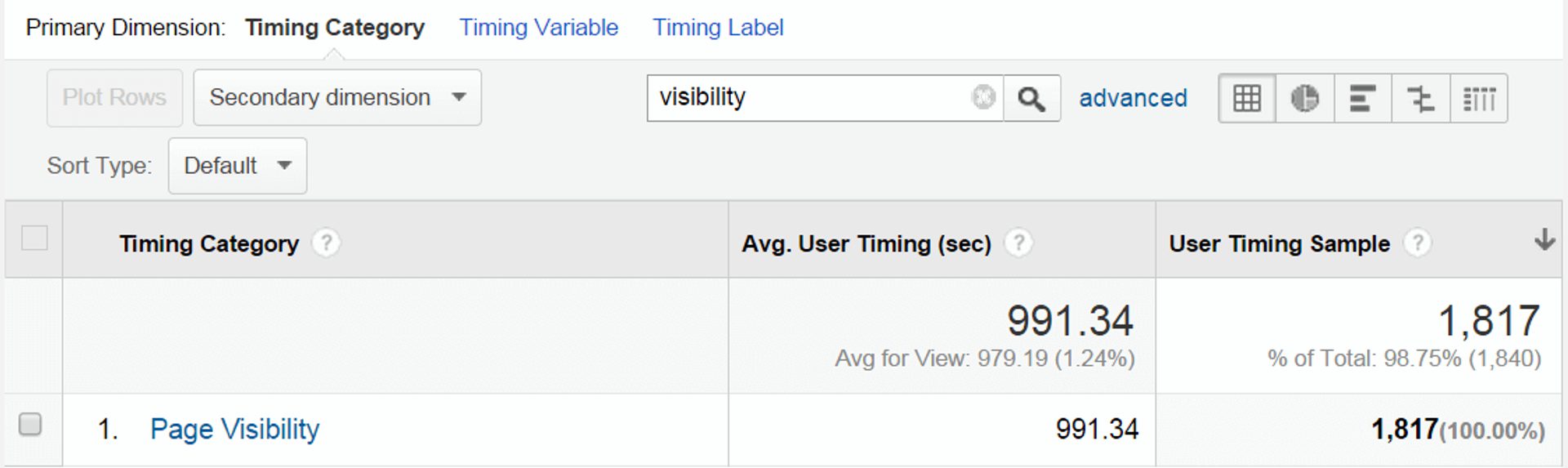Open the advanced filter link

(x=1133, y=98)
